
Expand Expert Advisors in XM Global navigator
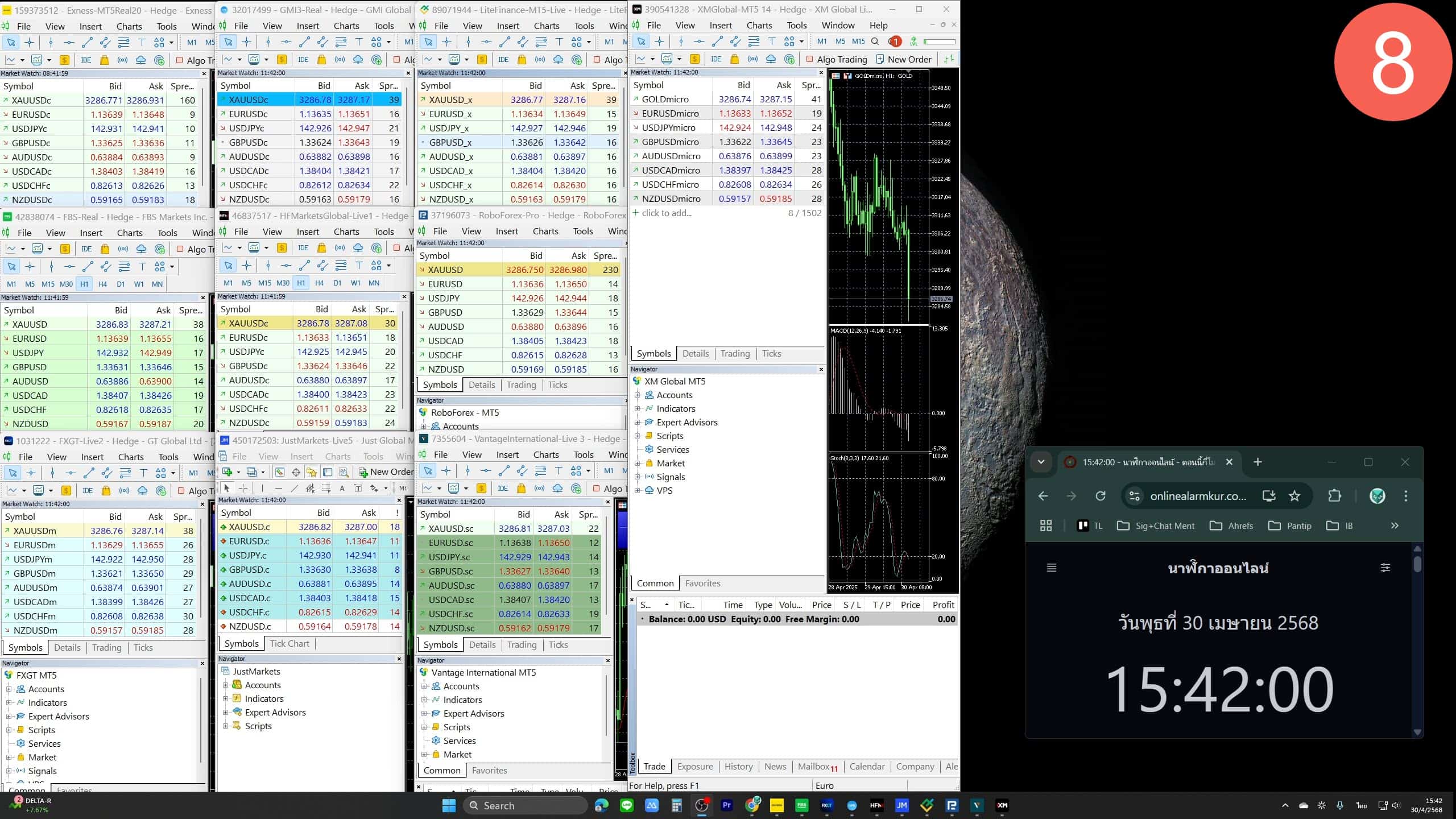click(638, 423)
